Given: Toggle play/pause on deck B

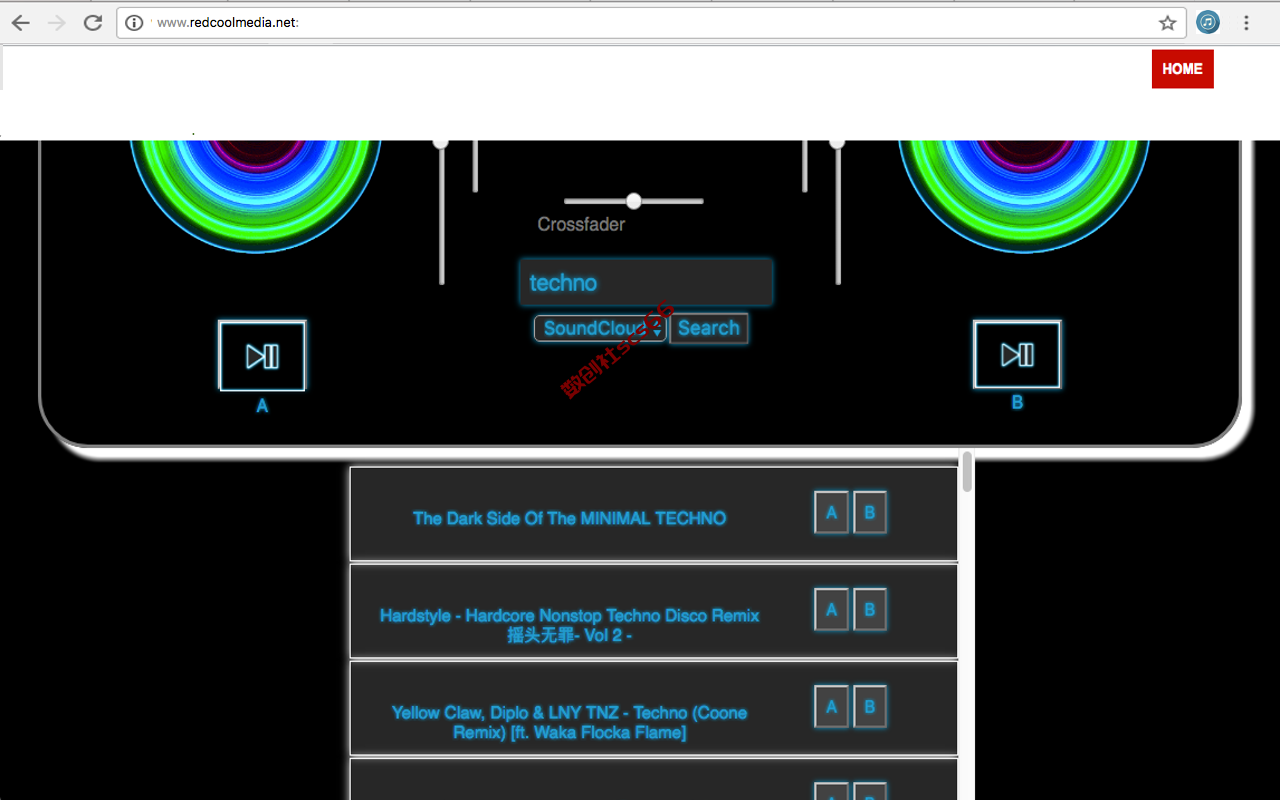Looking at the screenshot, I should point(1017,355).
